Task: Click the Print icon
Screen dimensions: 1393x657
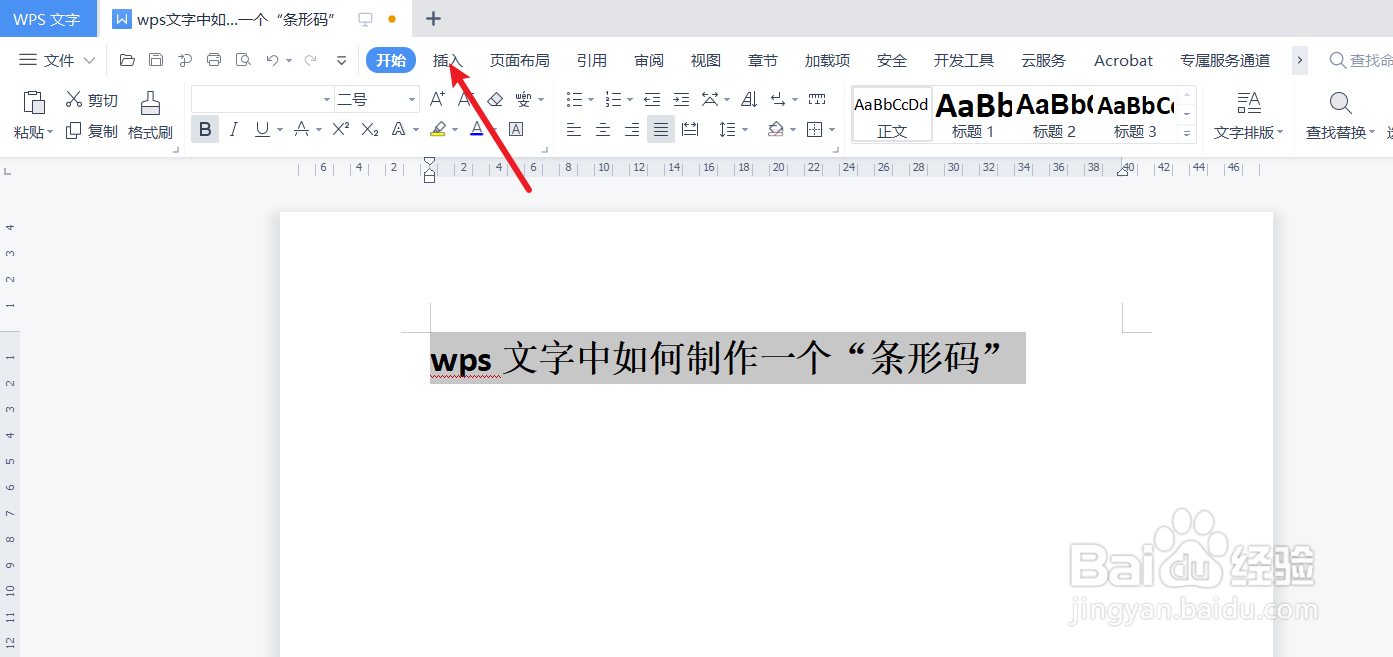Action: 214,60
